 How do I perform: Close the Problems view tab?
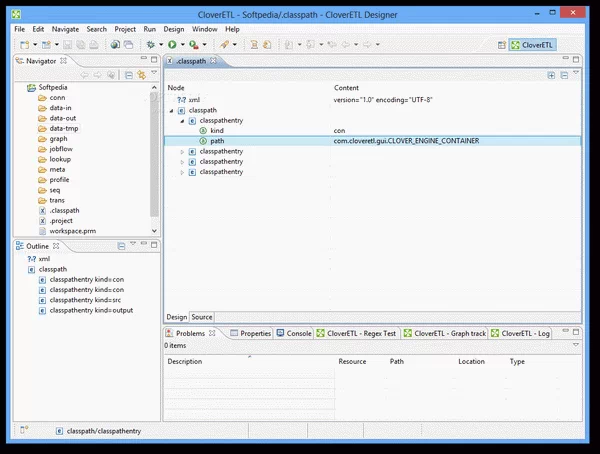(212, 333)
